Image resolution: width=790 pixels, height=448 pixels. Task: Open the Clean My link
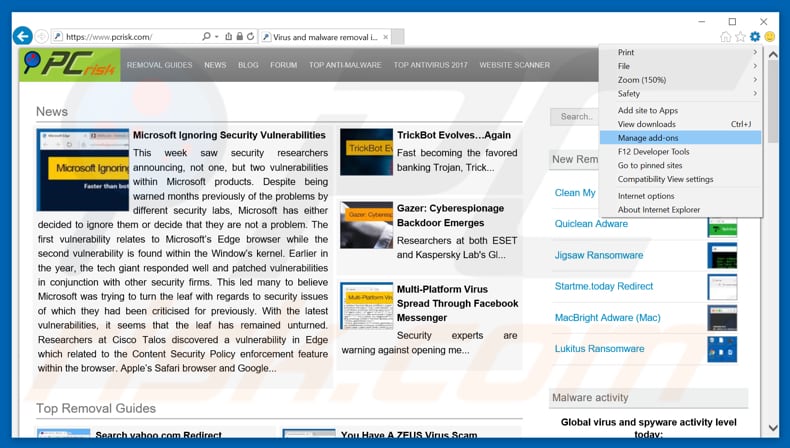point(575,193)
